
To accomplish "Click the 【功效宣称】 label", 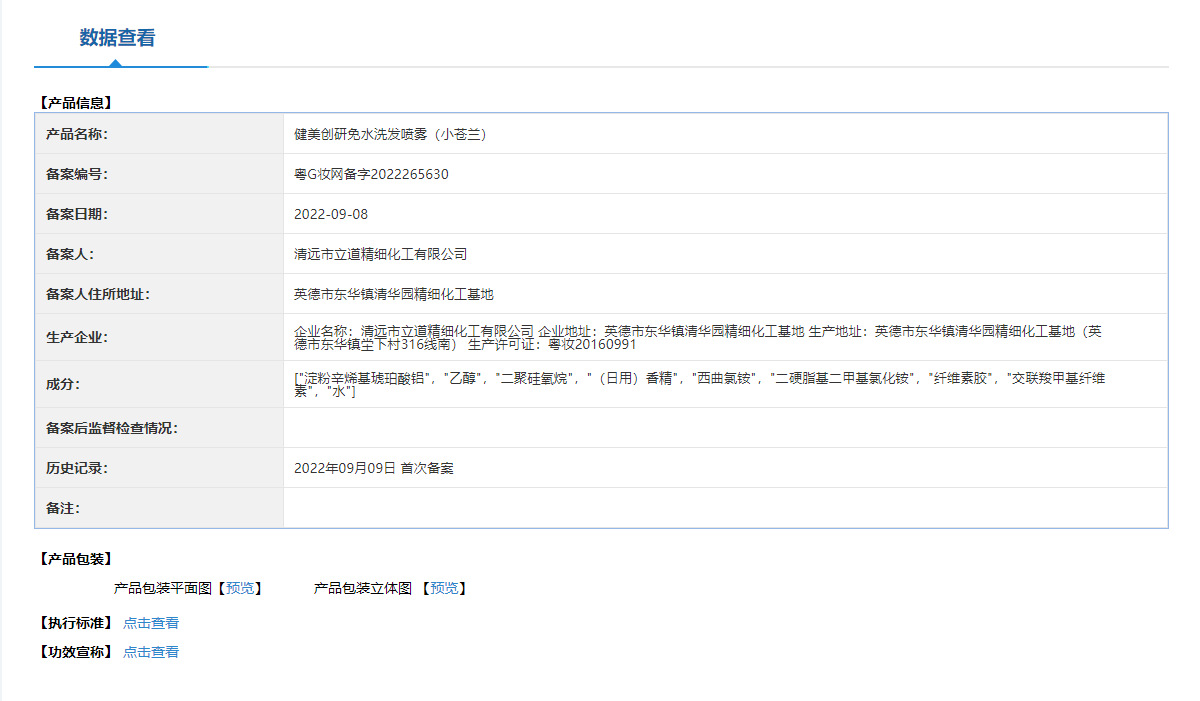I will click(75, 652).
